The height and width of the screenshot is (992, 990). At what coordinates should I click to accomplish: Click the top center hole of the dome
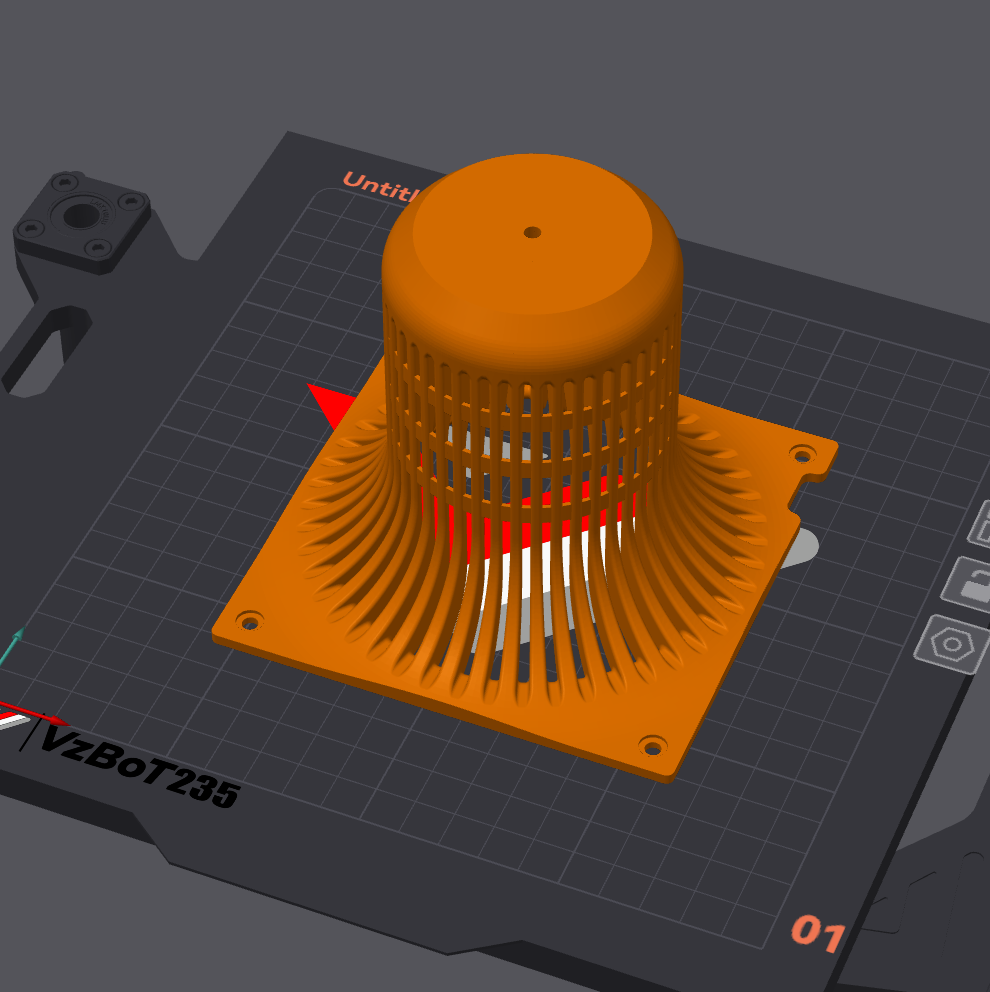pyautogui.click(x=533, y=232)
